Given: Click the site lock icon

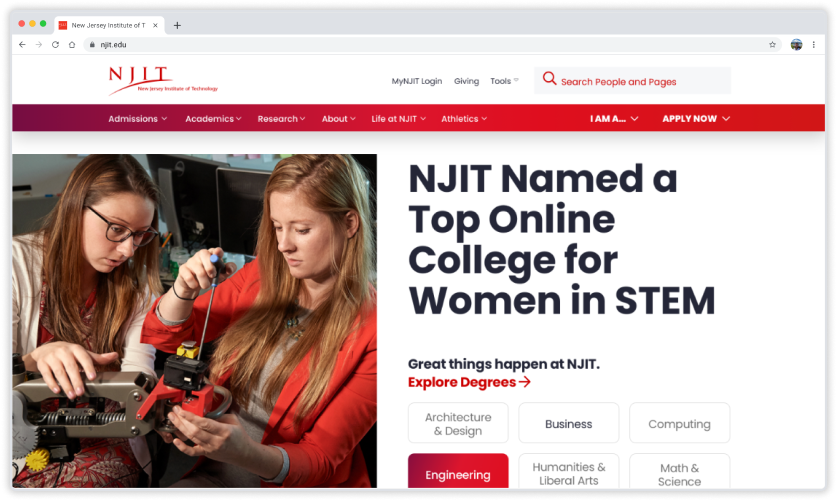Looking at the screenshot, I should click(x=92, y=45).
